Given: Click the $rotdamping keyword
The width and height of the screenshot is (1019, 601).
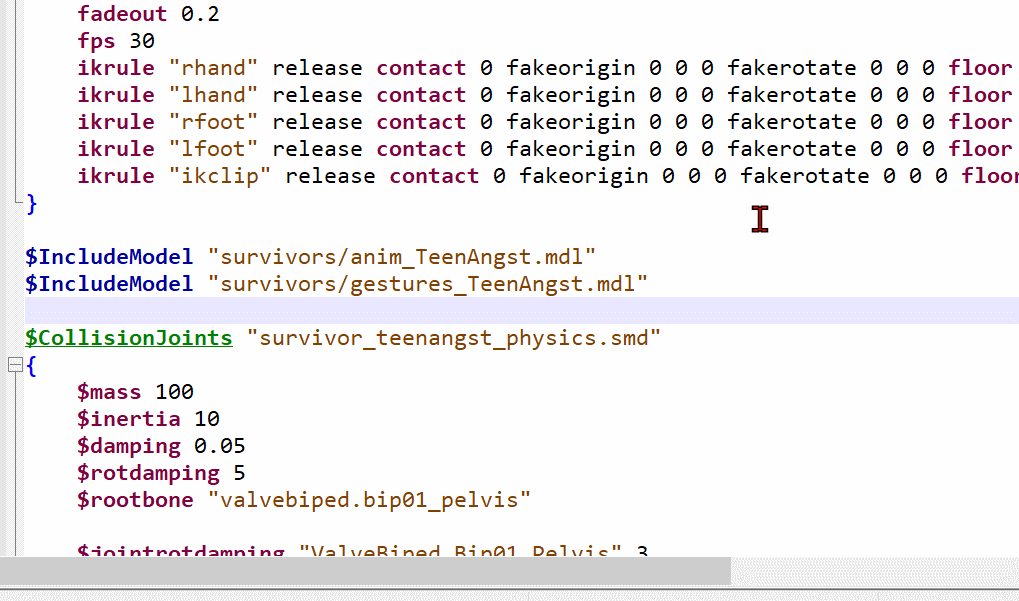Looking at the screenshot, I should [148, 473].
